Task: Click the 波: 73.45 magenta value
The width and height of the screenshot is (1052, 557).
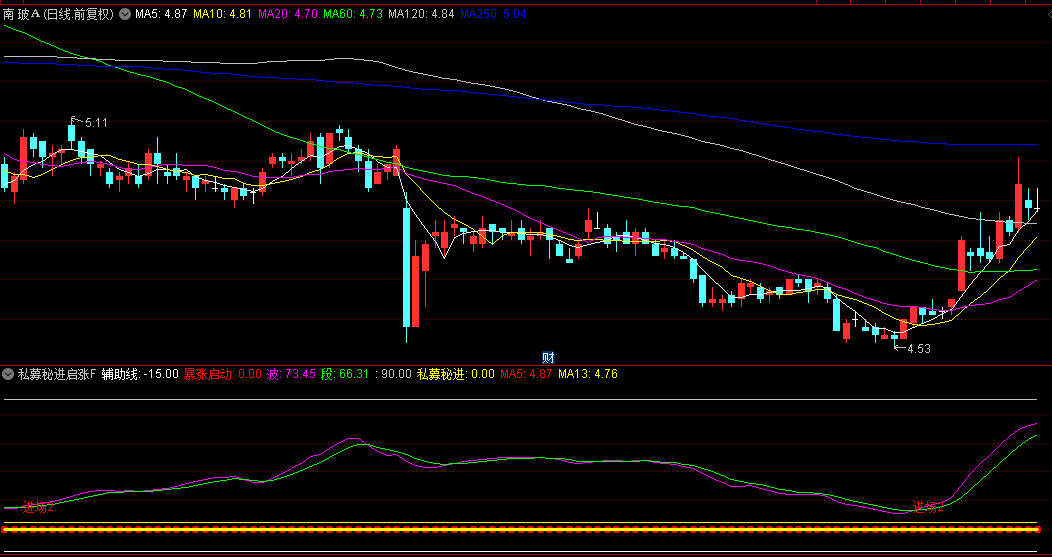Action: coord(291,374)
